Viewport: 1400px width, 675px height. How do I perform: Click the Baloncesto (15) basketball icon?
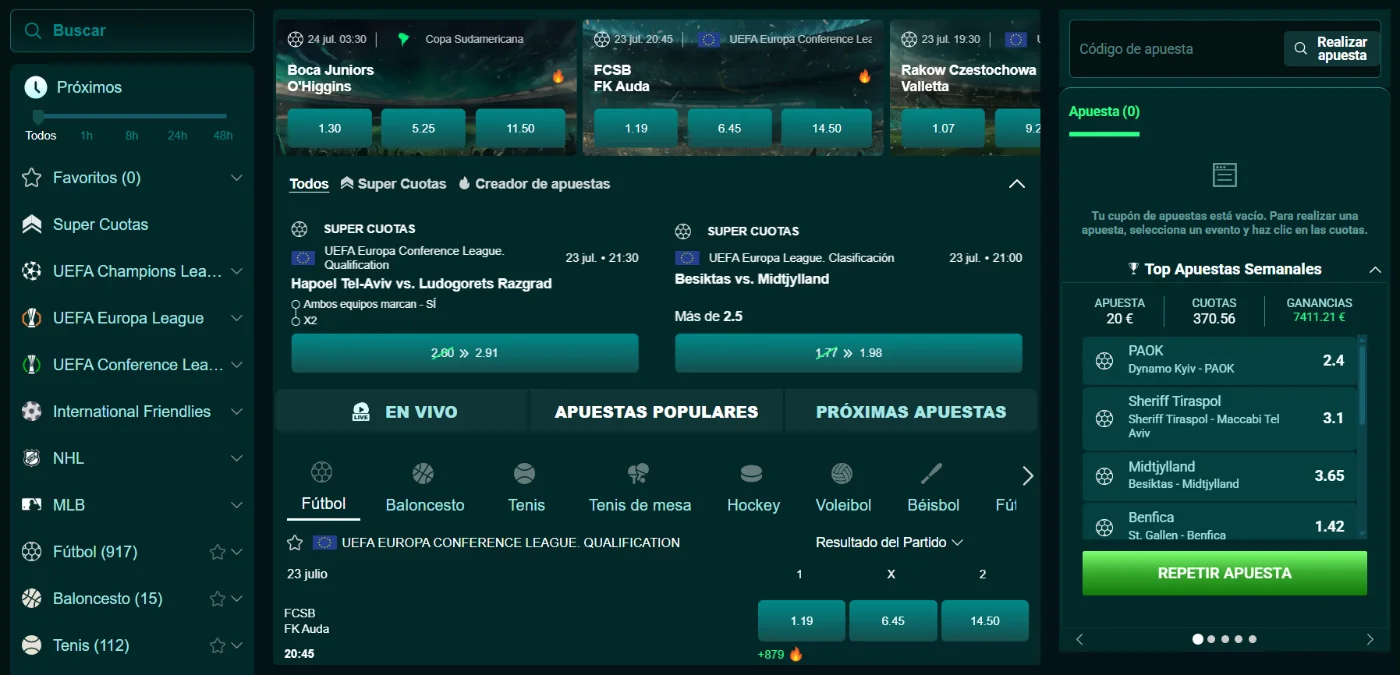click(x=32, y=598)
